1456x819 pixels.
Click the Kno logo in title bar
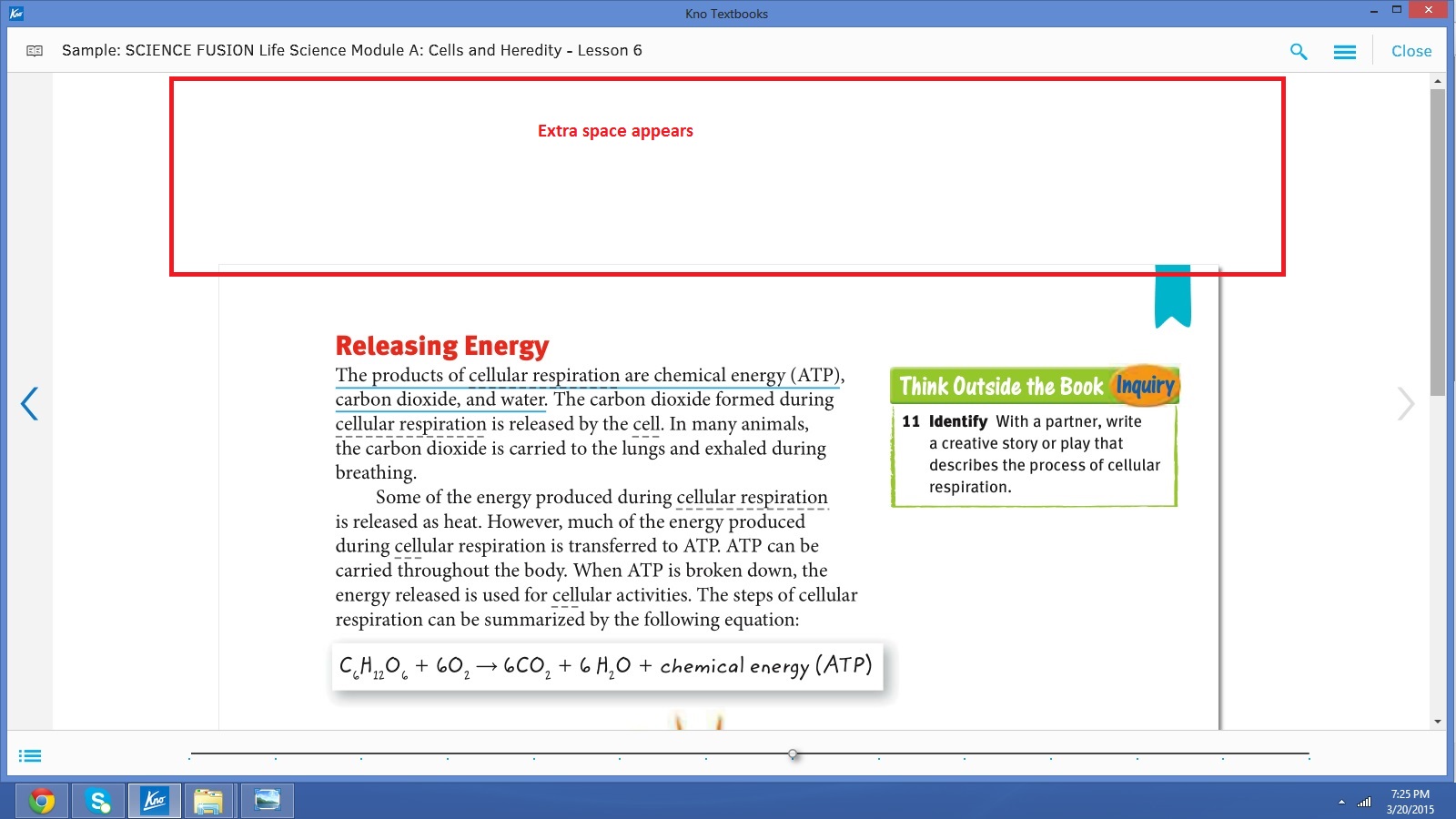pos(15,13)
